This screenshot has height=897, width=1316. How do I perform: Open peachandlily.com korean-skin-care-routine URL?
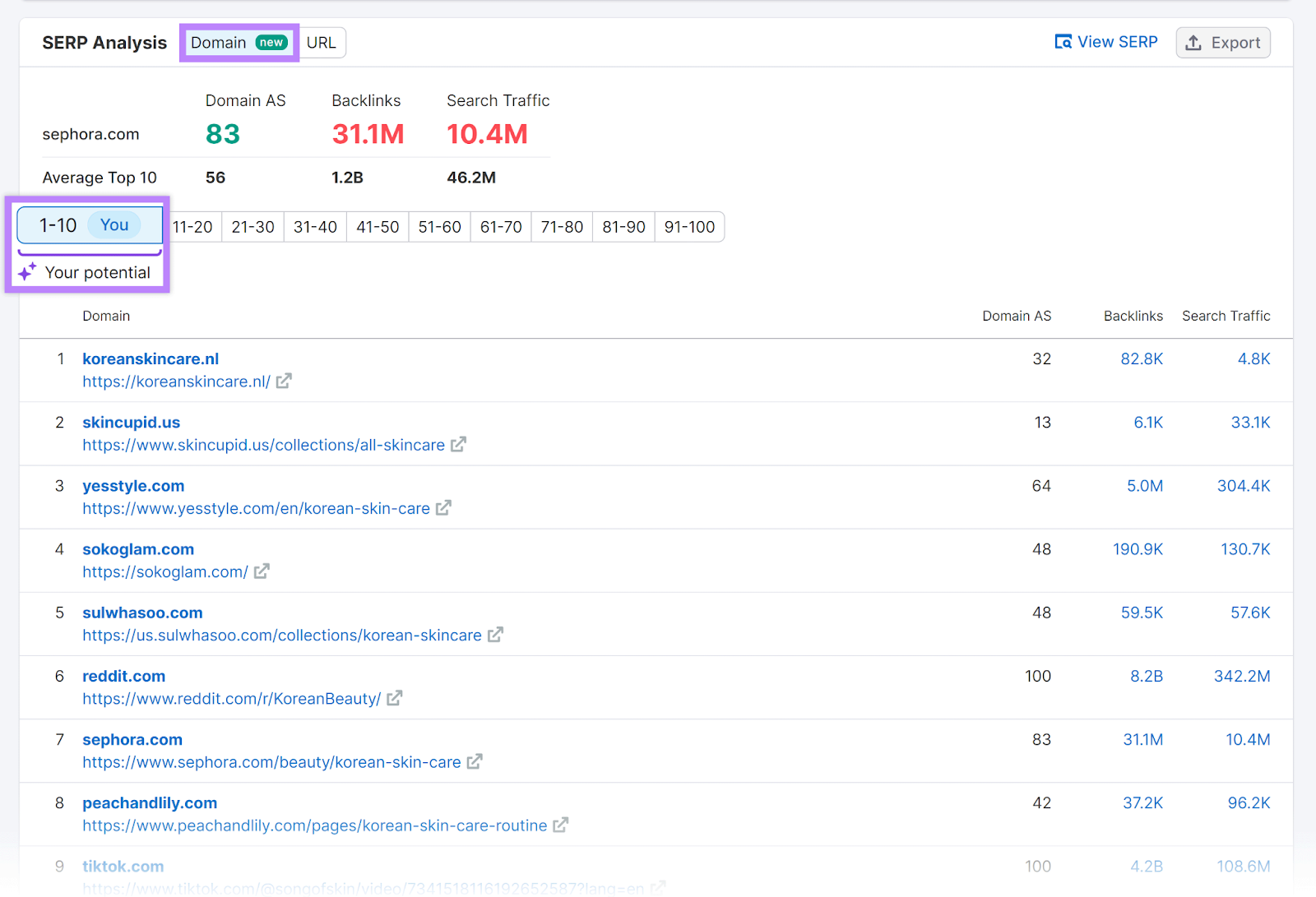pos(314,825)
